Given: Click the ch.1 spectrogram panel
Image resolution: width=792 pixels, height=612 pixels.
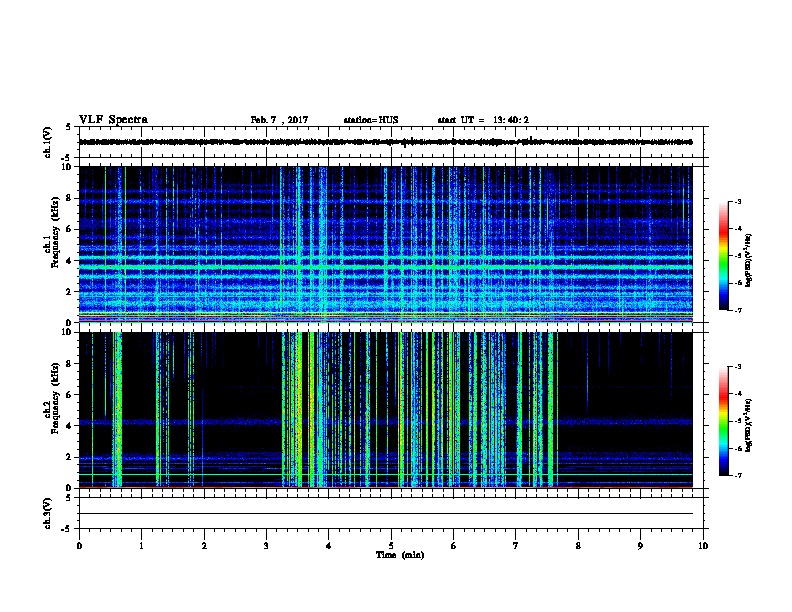Looking at the screenshot, I should click(385, 244).
